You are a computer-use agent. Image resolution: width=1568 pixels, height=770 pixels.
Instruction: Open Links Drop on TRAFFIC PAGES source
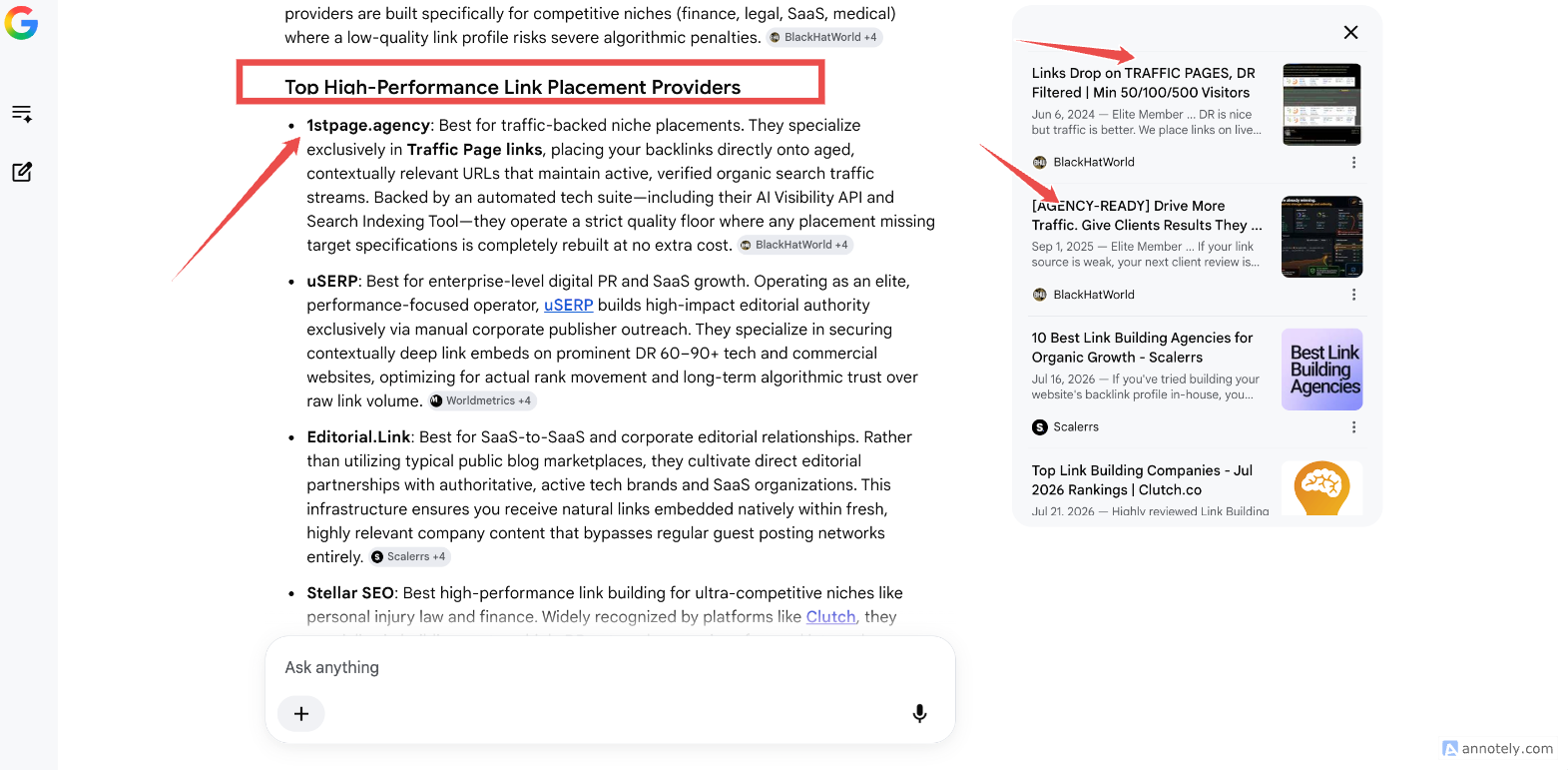tap(1144, 83)
